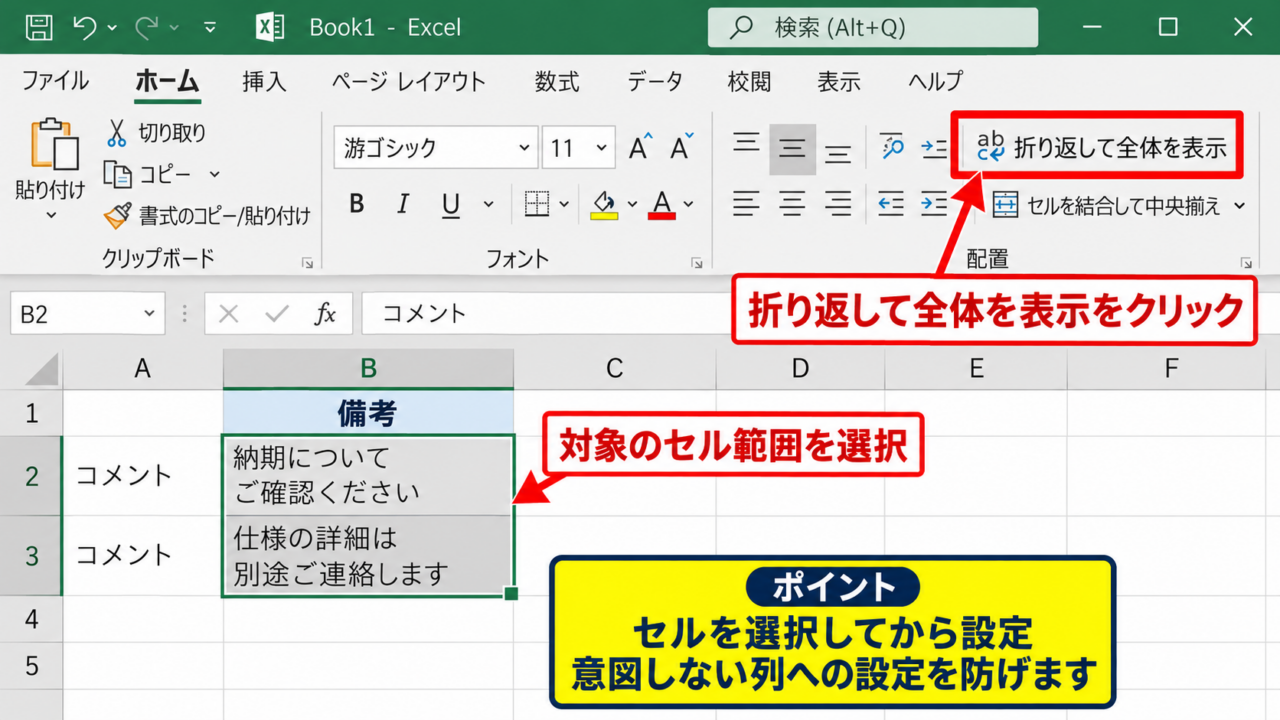1280x720 pixels.
Task: Click 折り返して全体を表示 wrap text button
Action: pos(1099,148)
